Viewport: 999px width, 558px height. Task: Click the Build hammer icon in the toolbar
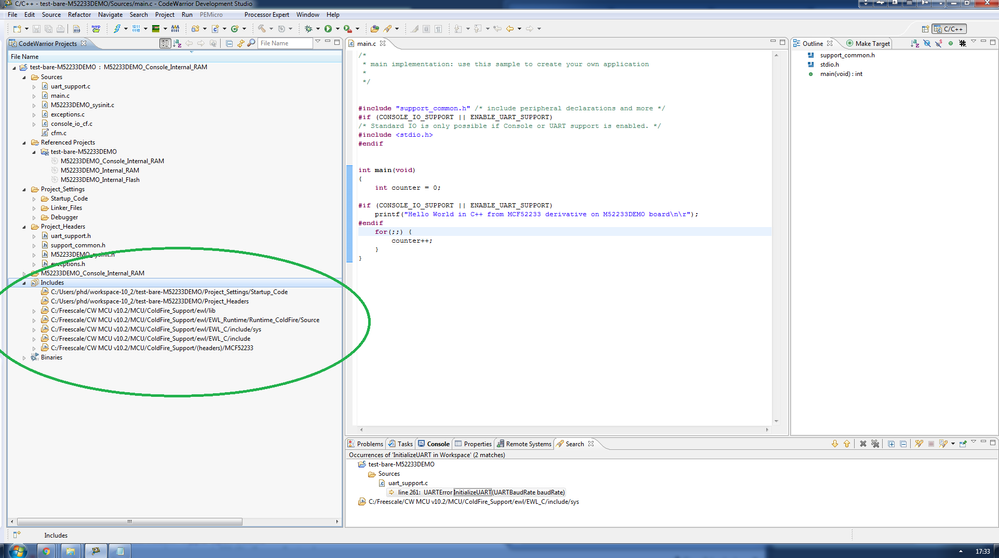[x=261, y=29]
